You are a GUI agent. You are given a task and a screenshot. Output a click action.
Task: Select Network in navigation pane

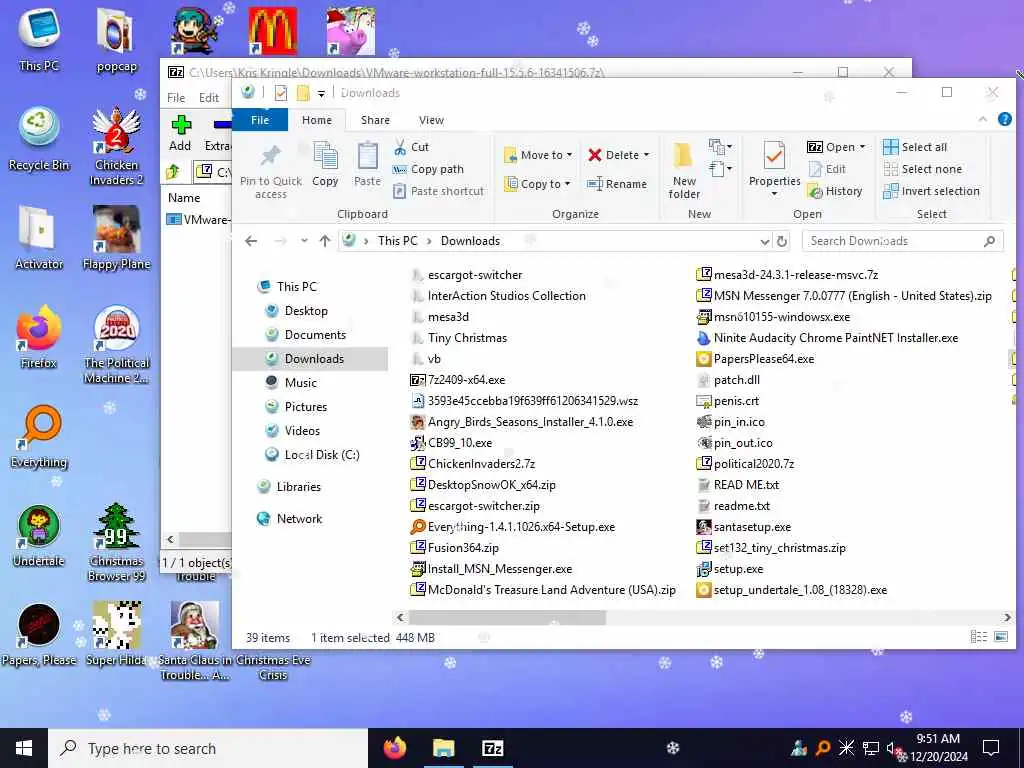pyautogui.click(x=299, y=519)
